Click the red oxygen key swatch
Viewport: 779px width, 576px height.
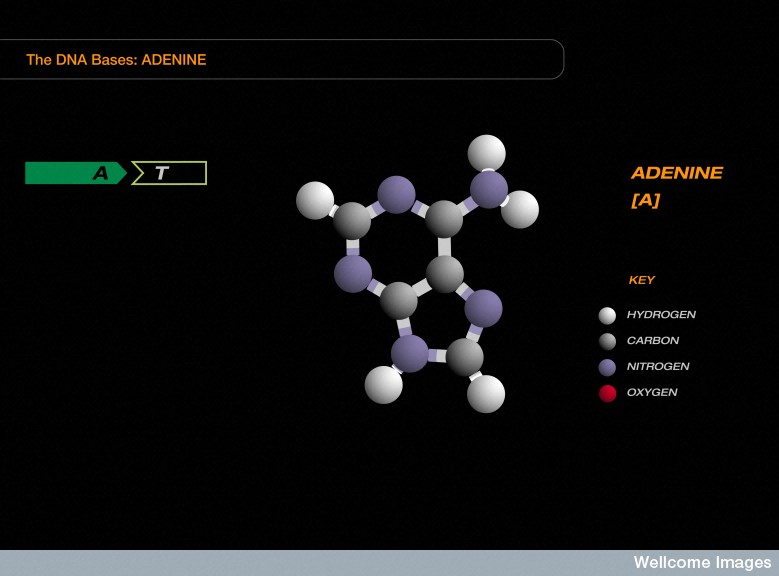(x=607, y=393)
